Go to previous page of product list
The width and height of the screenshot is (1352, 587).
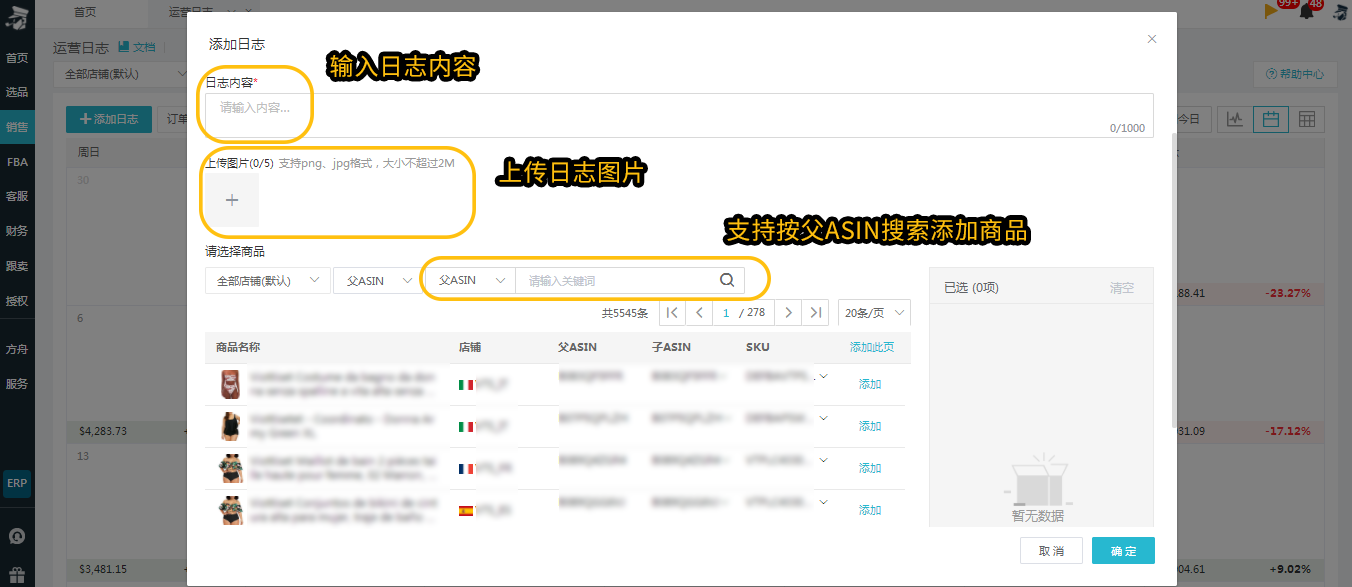click(701, 313)
